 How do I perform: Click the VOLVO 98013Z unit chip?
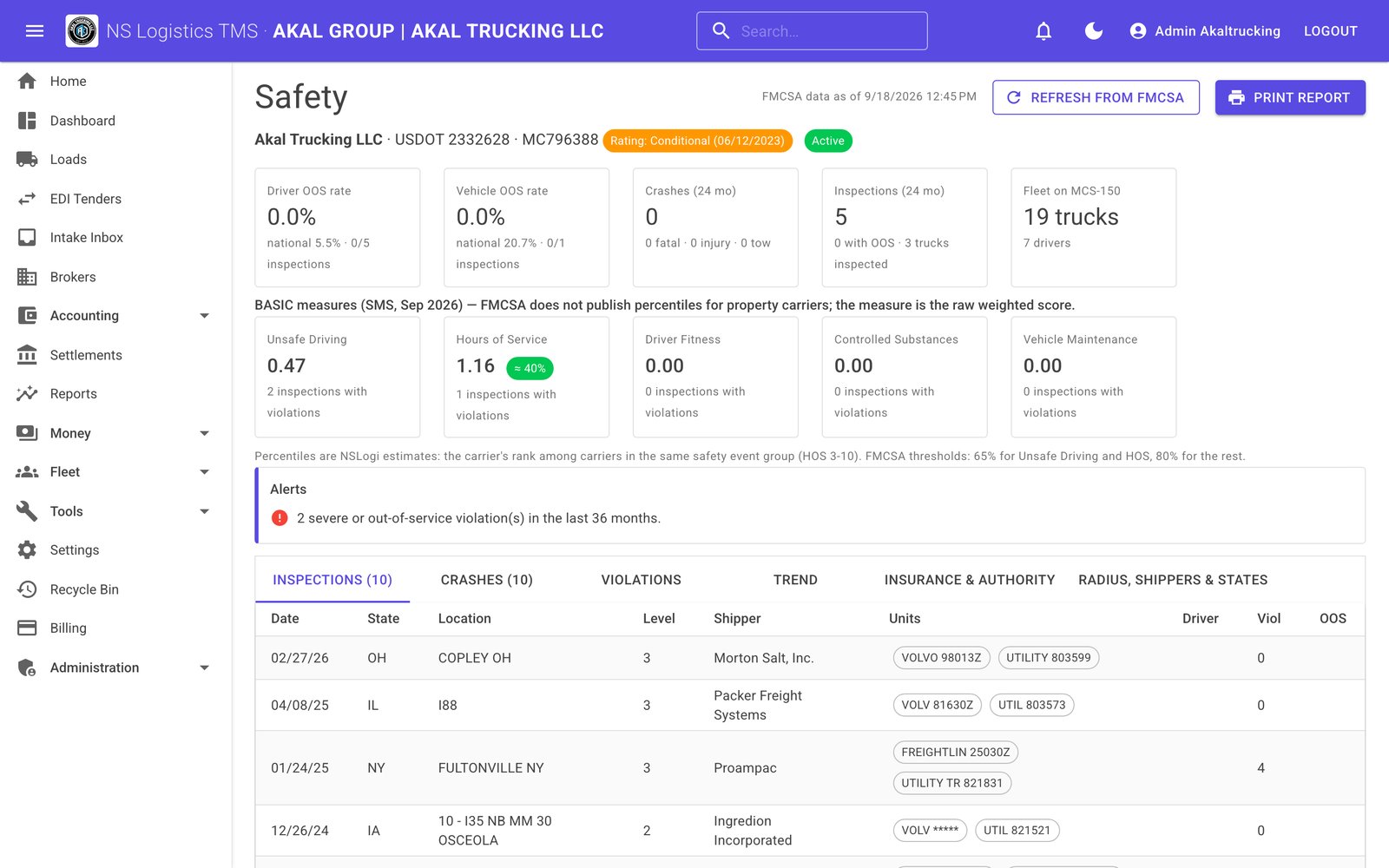pos(941,658)
